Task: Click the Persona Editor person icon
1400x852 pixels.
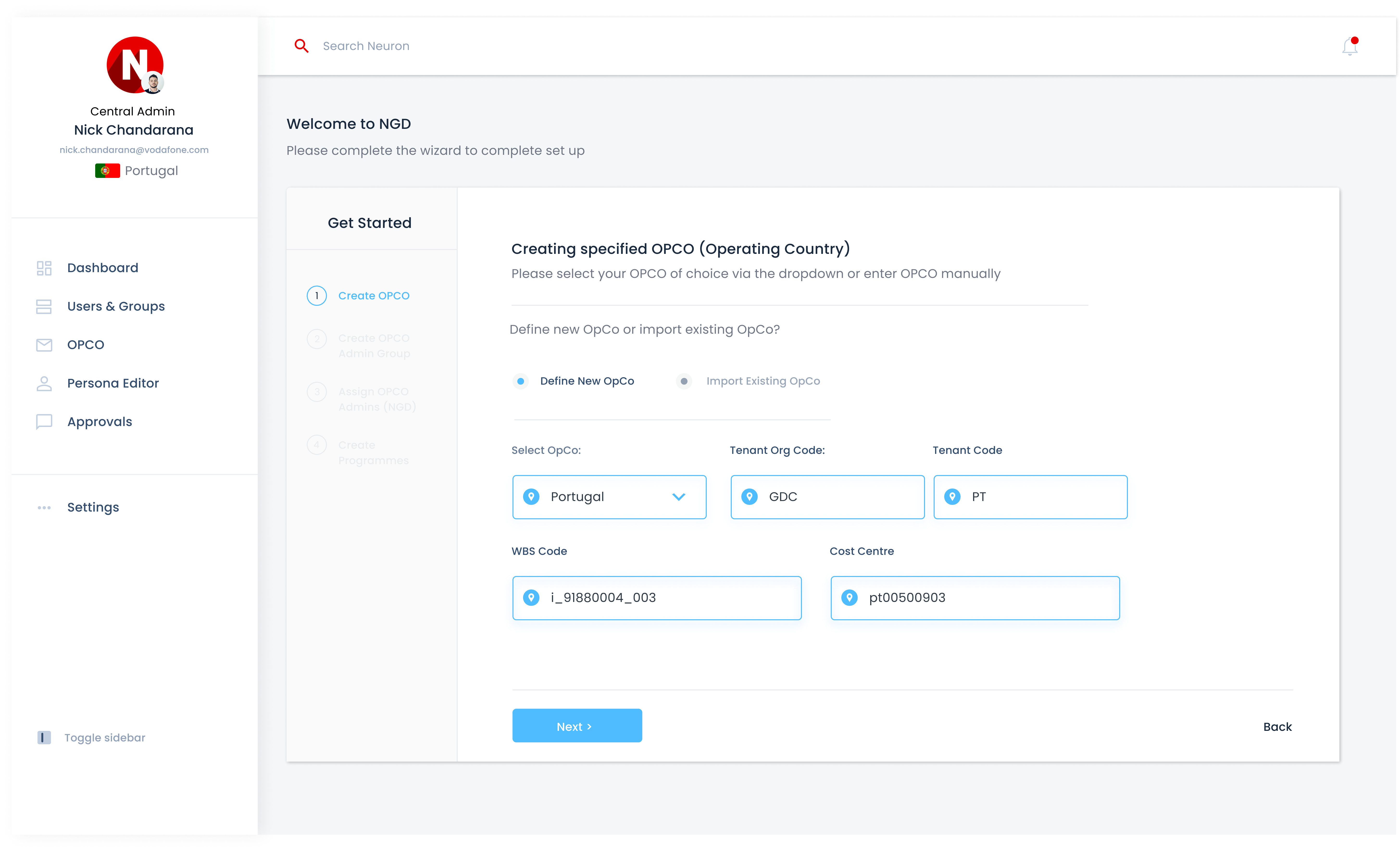Action: point(44,384)
